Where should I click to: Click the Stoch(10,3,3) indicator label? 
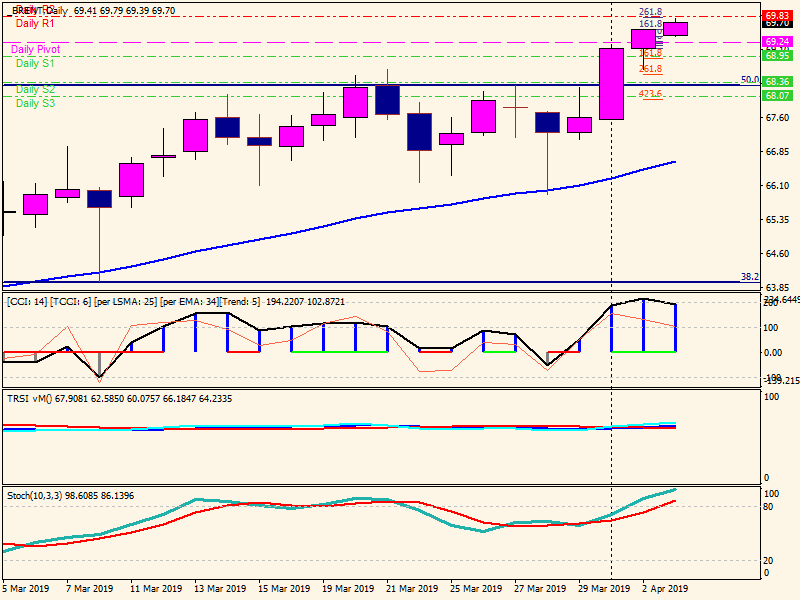tap(70, 495)
